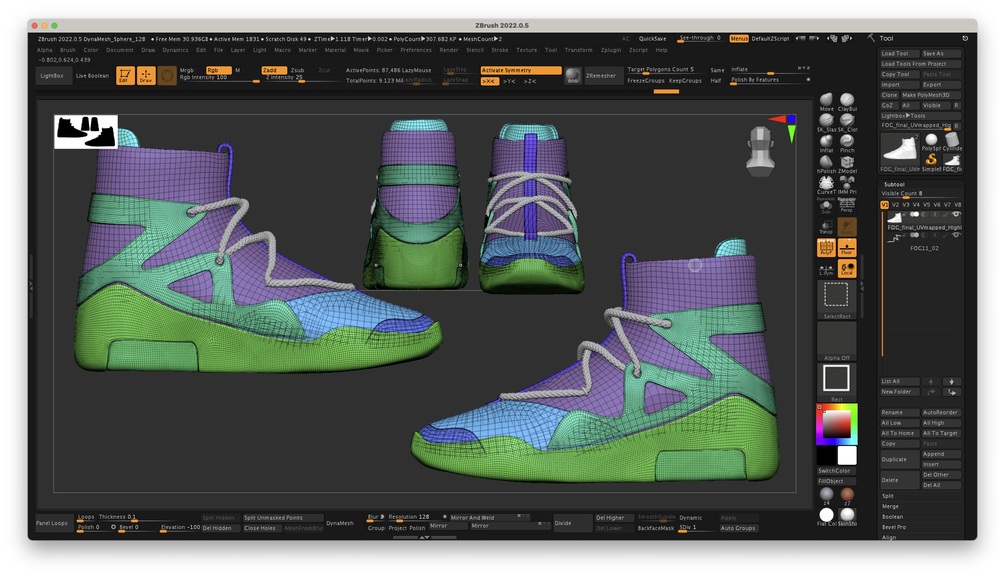Select the Cylinder3D tool thumbnail
The image size is (1005, 577).
[x=952, y=142]
